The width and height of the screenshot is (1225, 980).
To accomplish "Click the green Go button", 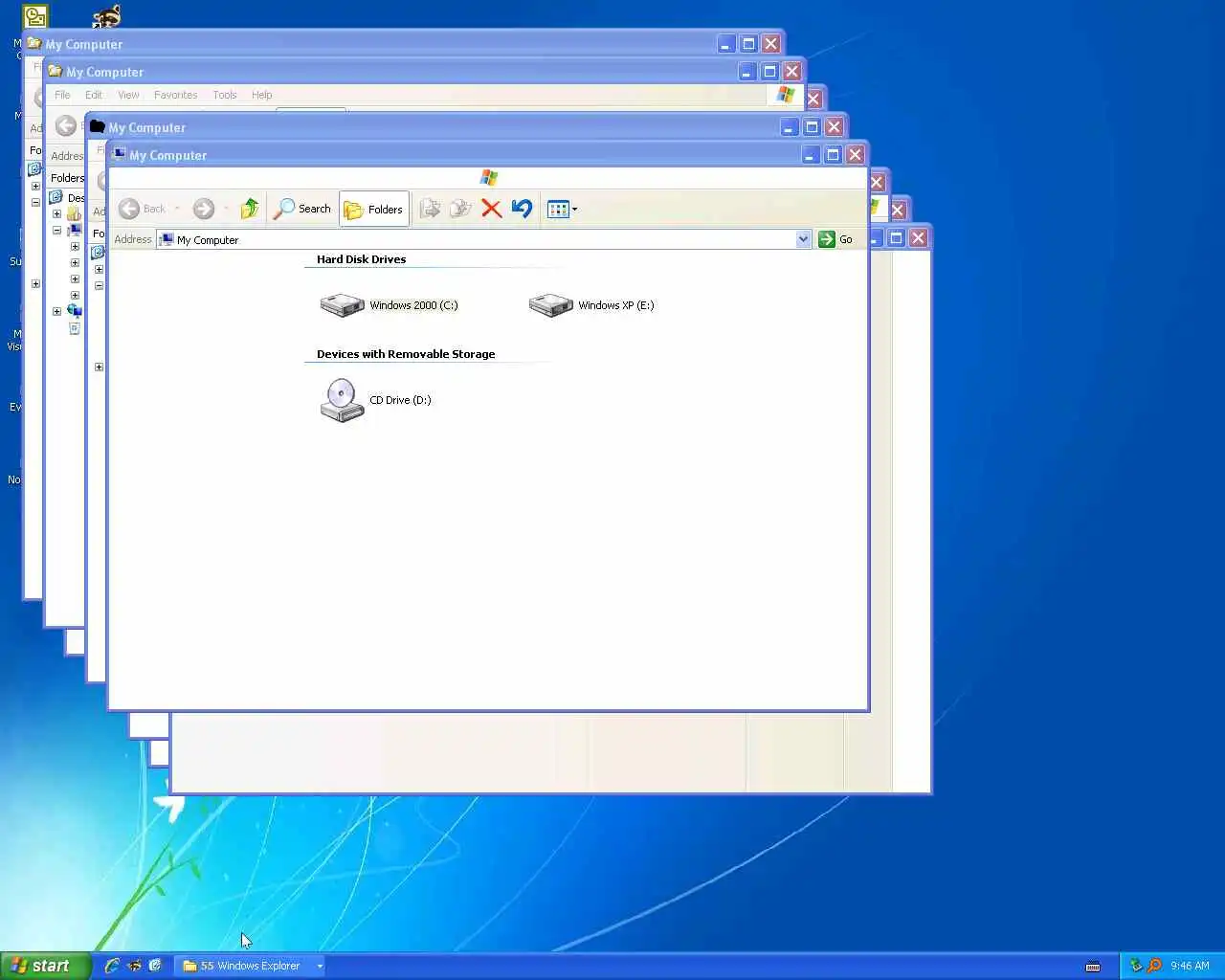I will coord(835,239).
